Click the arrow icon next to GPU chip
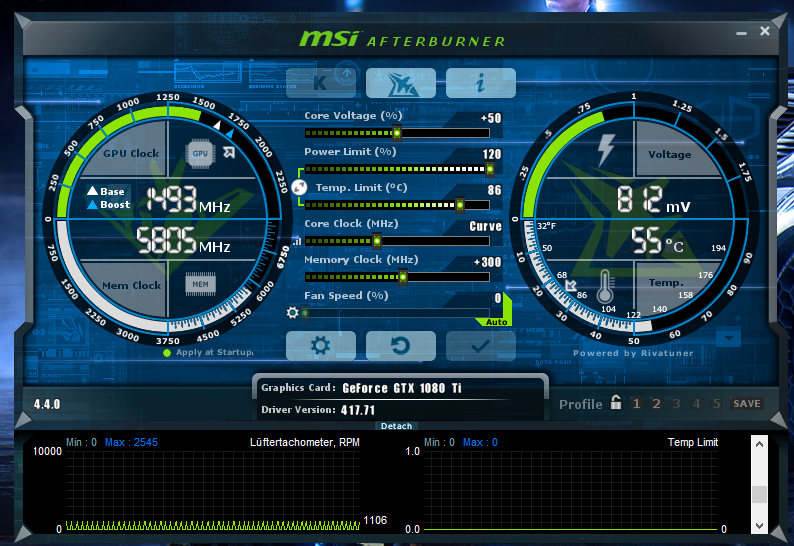This screenshot has width=794, height=546. (229, 152)
